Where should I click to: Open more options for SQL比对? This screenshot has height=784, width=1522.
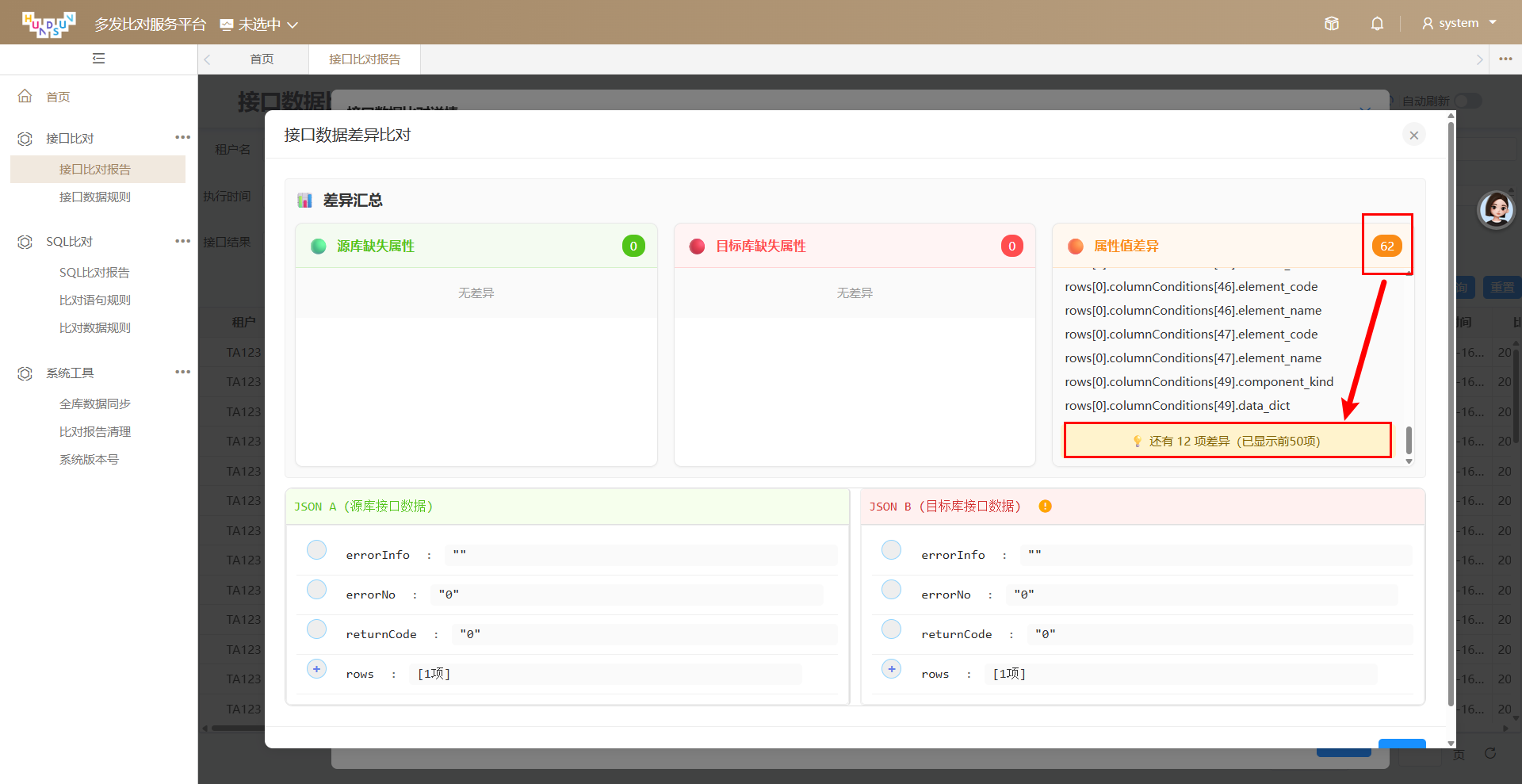pyautogui.click(x=183, y=241)
